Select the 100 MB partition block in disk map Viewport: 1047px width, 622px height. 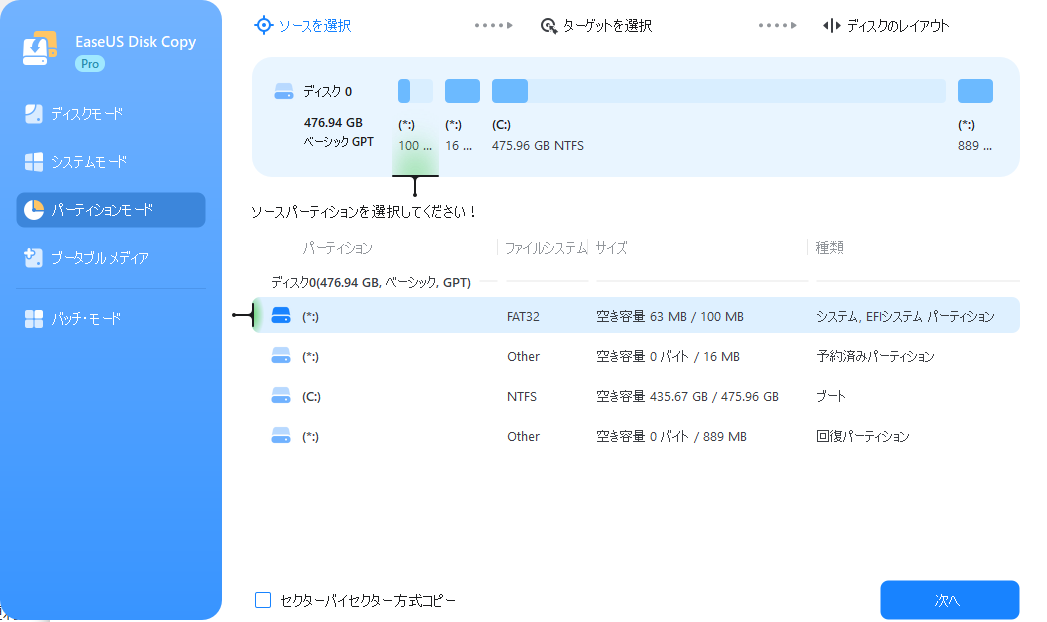415,91
